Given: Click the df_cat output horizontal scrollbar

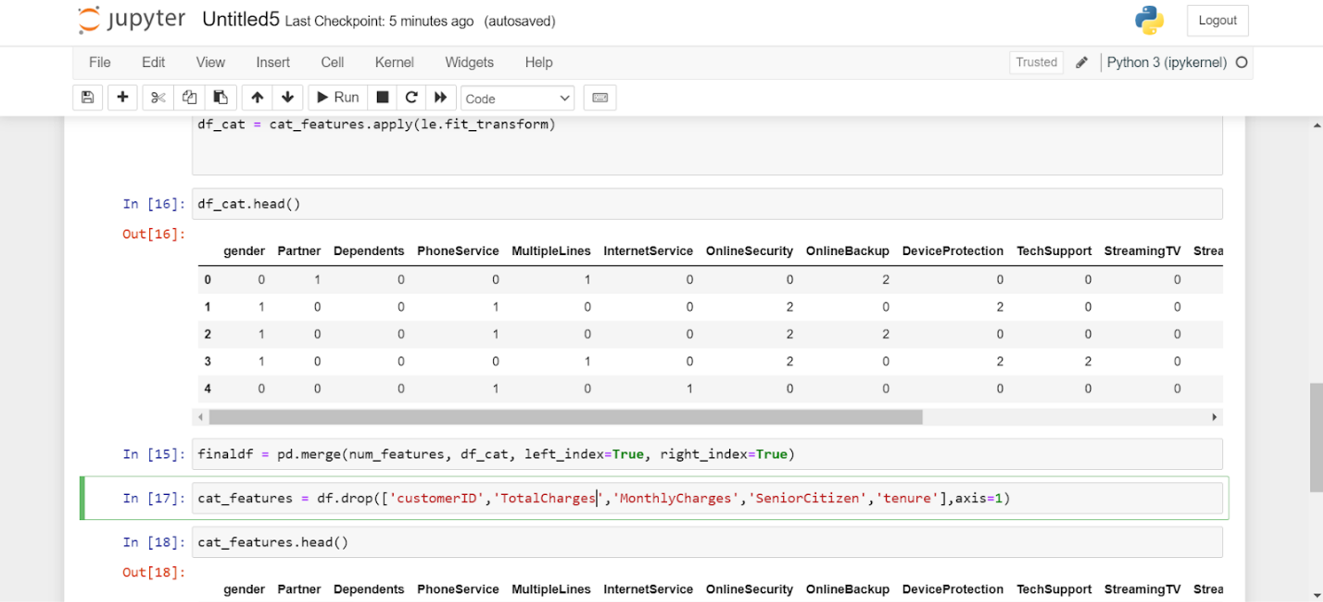Looking at the screenshot, I should pyautogui.click(x=565, y=417).
